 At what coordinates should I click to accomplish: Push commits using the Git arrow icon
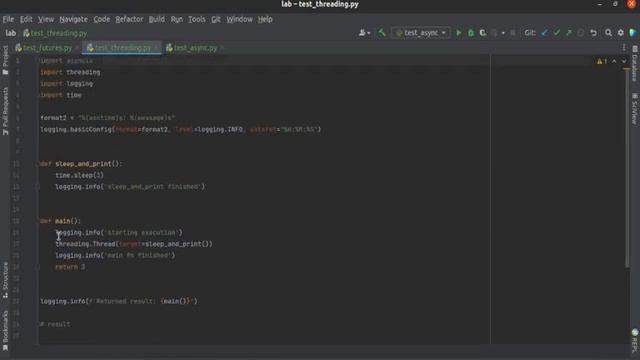[569, 33]
